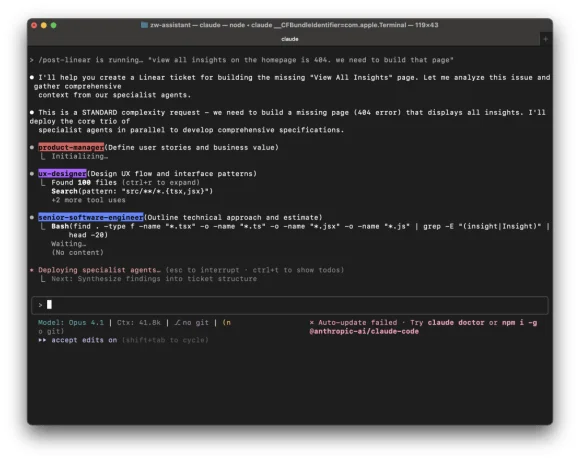
Task: Click the 'Model: Opus 4.1' status entry
Action: click(x=71, y=323)
